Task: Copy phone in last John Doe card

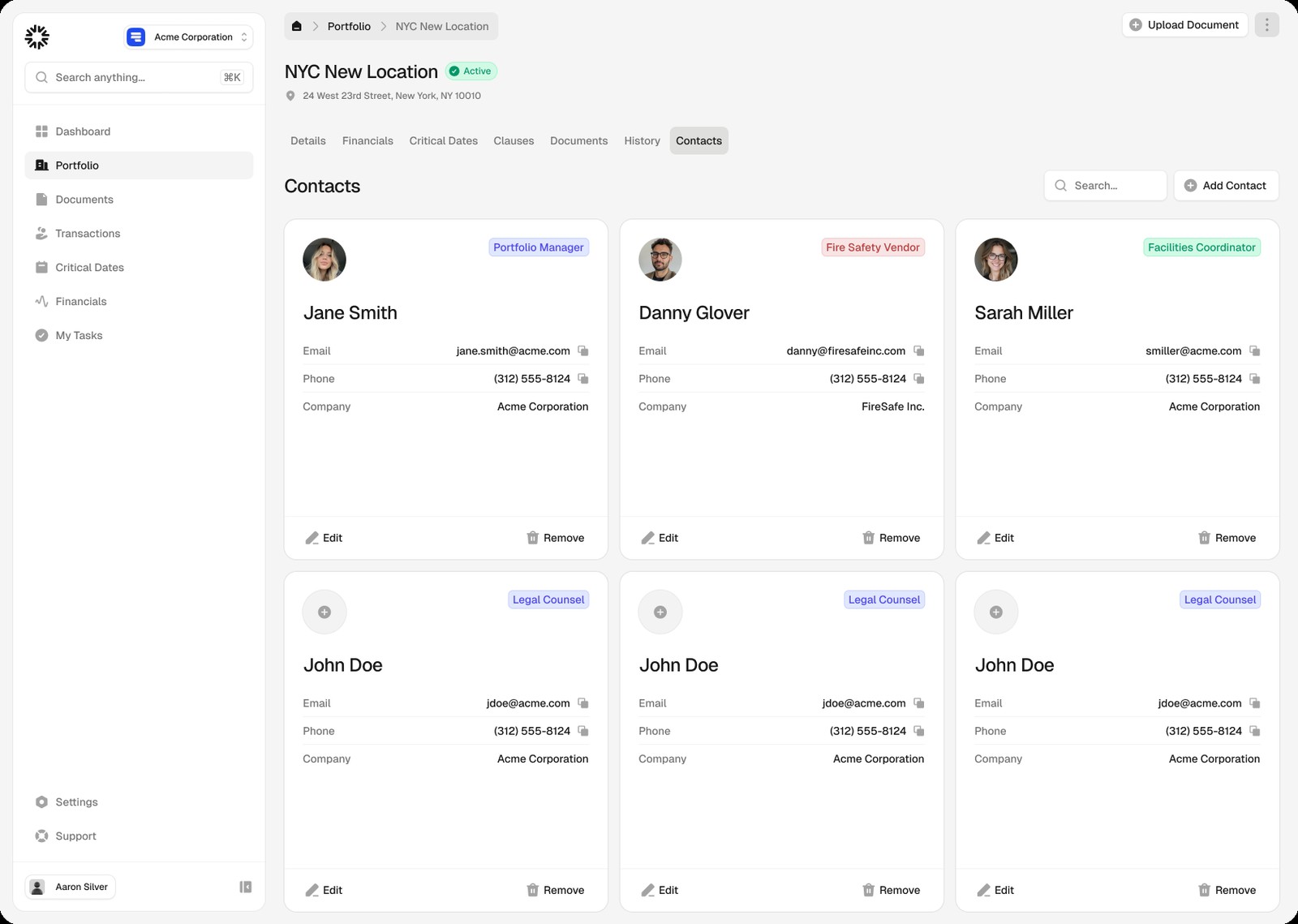Action: 1255,731
